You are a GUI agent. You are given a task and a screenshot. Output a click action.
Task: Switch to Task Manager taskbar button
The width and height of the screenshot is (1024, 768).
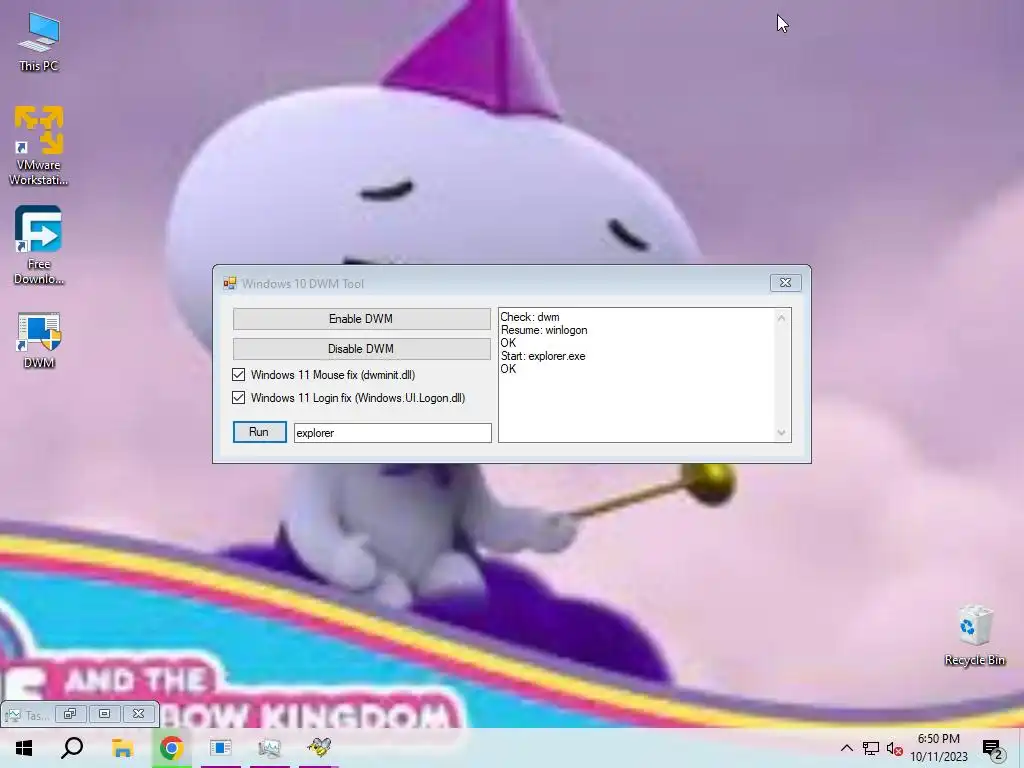tap(269, 748)
